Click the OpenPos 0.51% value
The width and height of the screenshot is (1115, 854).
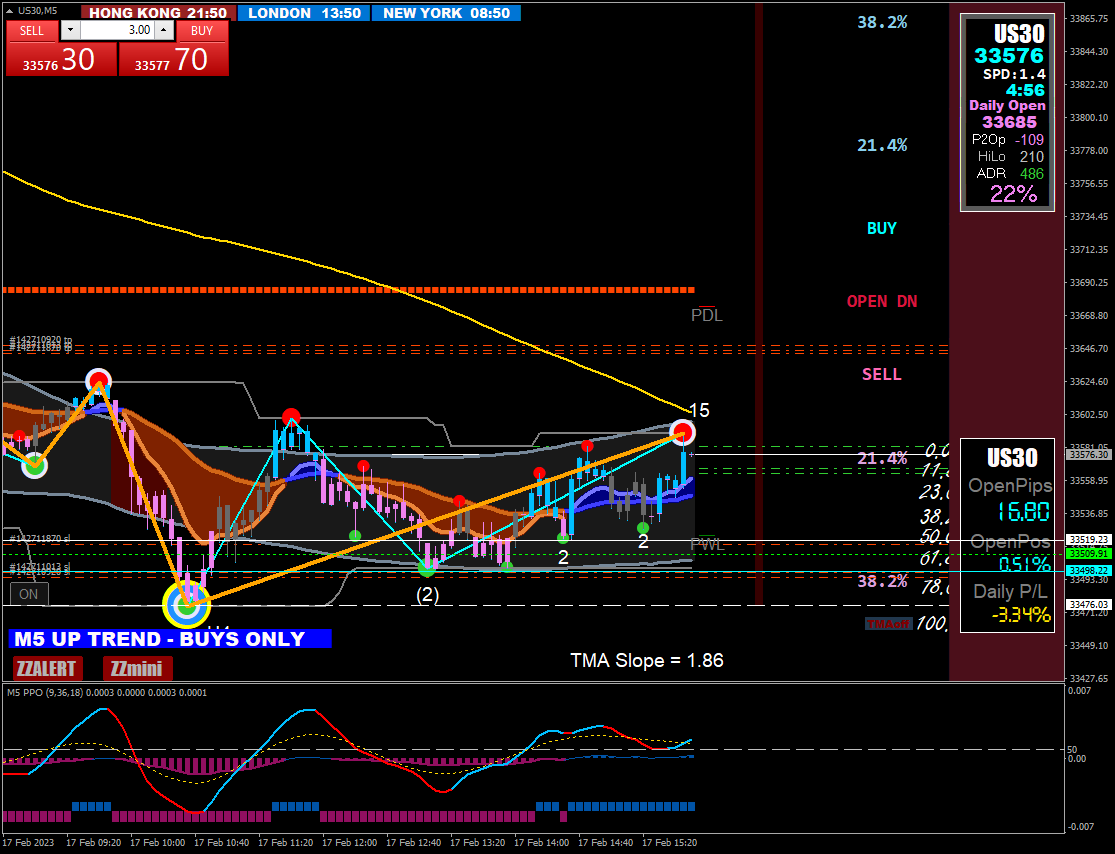coord(1024,564)
